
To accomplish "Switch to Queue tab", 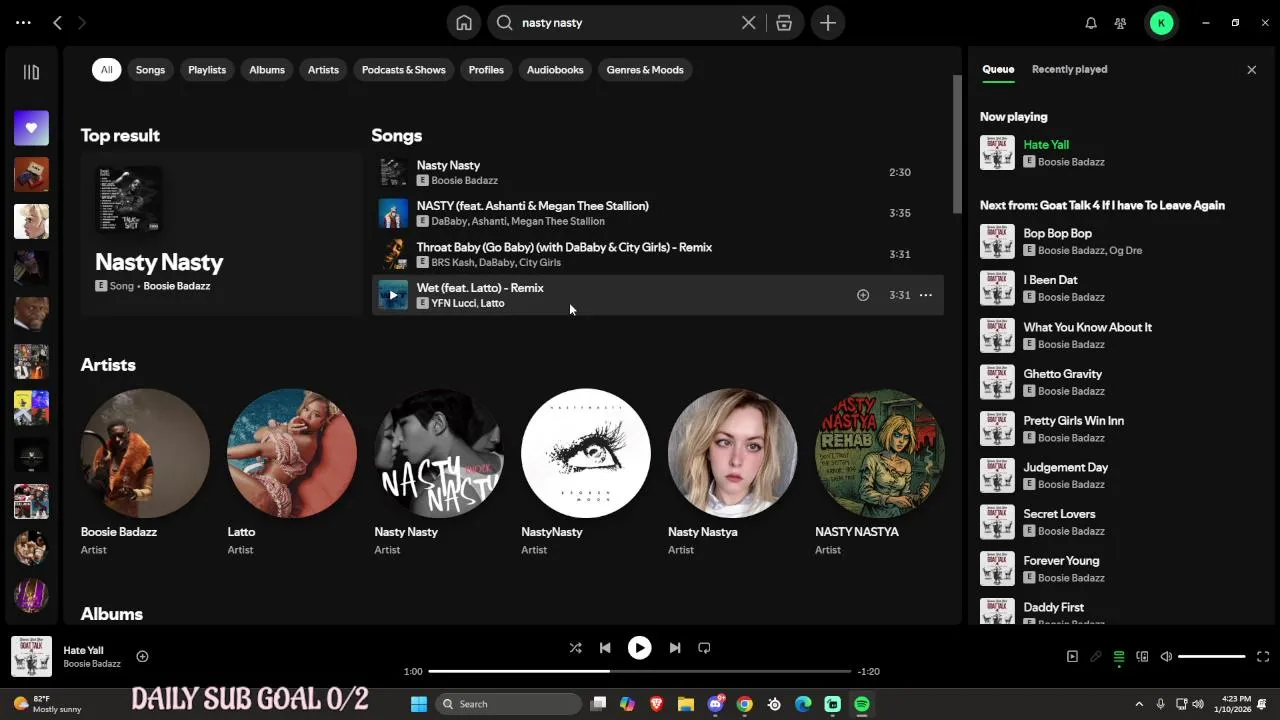I will click(998, 69).
